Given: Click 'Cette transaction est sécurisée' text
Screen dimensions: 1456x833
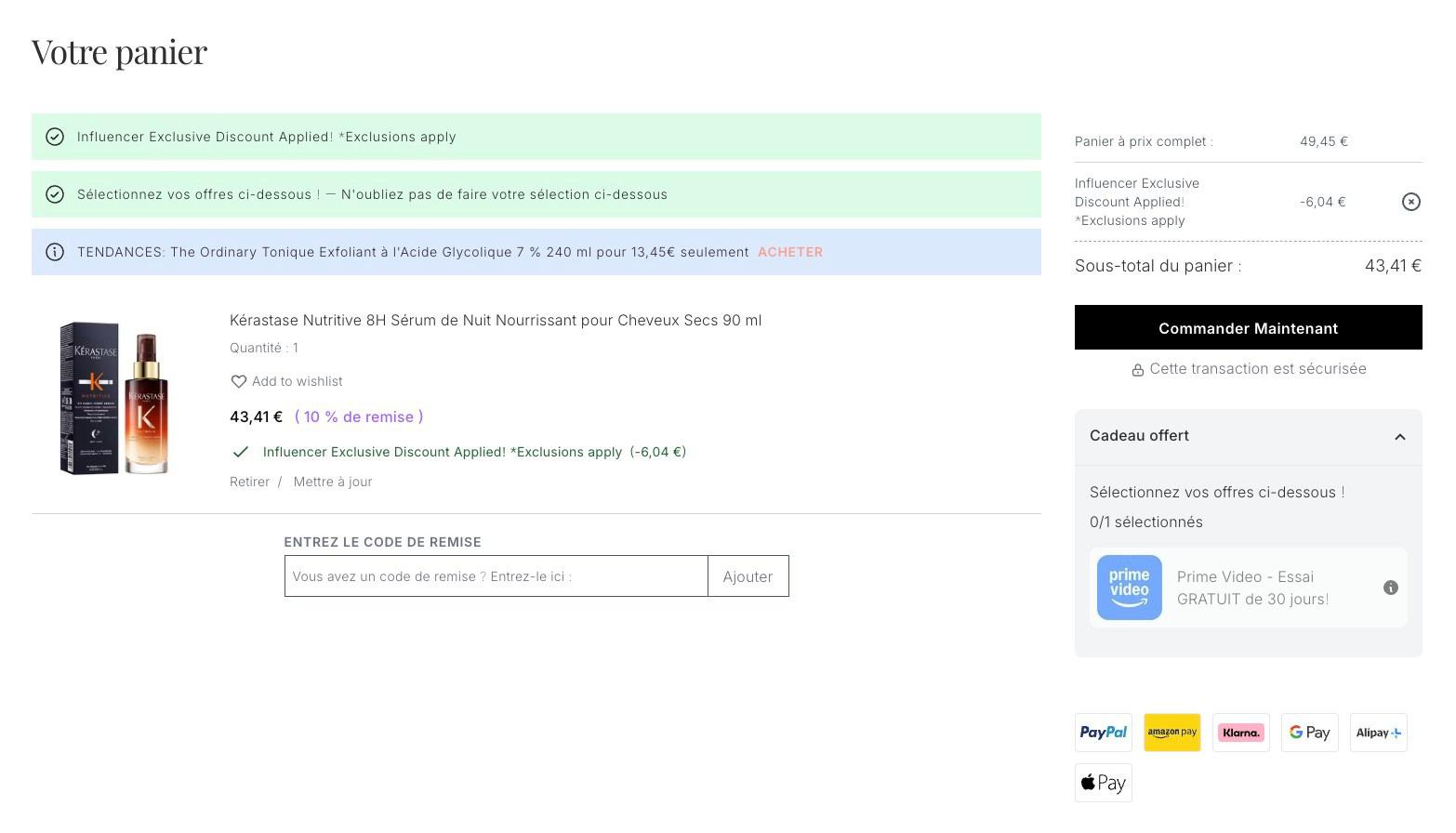Looking at the screenshot, I should pyautogui.click(x=1258, y=369).
